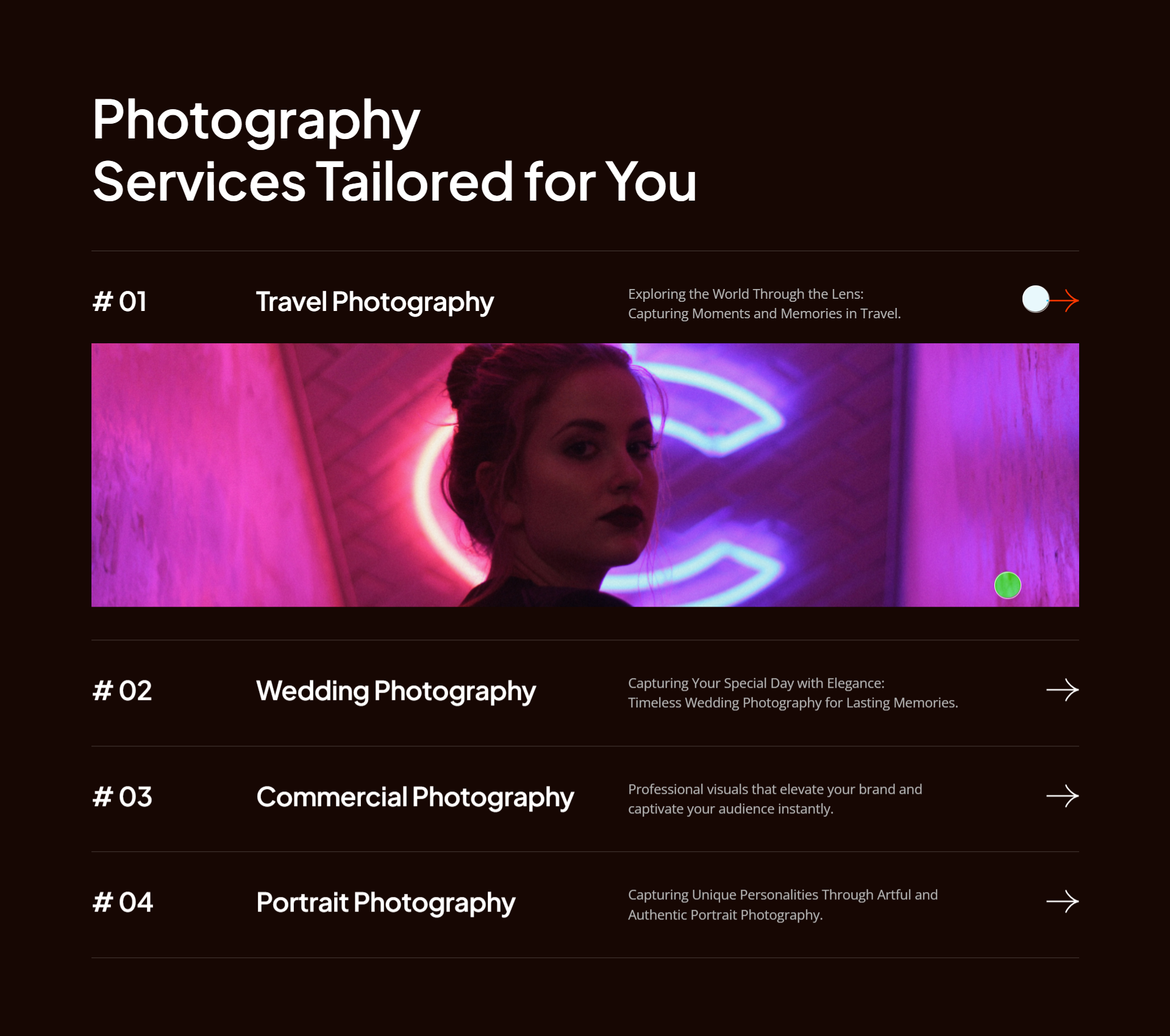Select the # 04 service number

pos(123,902)
